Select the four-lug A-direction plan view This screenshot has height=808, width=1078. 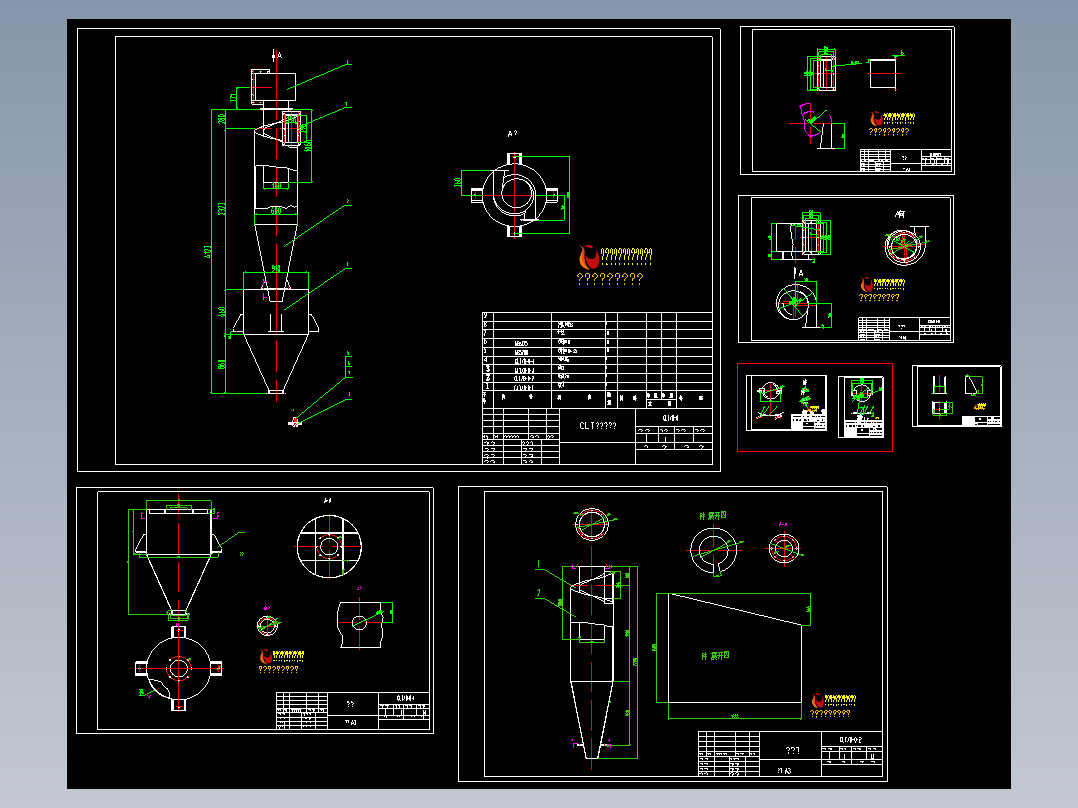pyautogui.click(x=514, y=195)
